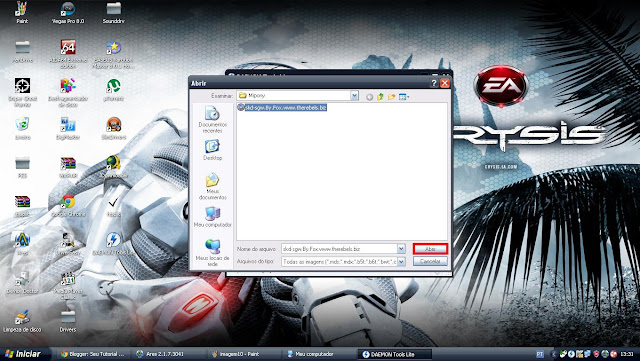640x361 pixels.
Task: Open Meu computador in the places bar
Action: click(x=212, y=217)
